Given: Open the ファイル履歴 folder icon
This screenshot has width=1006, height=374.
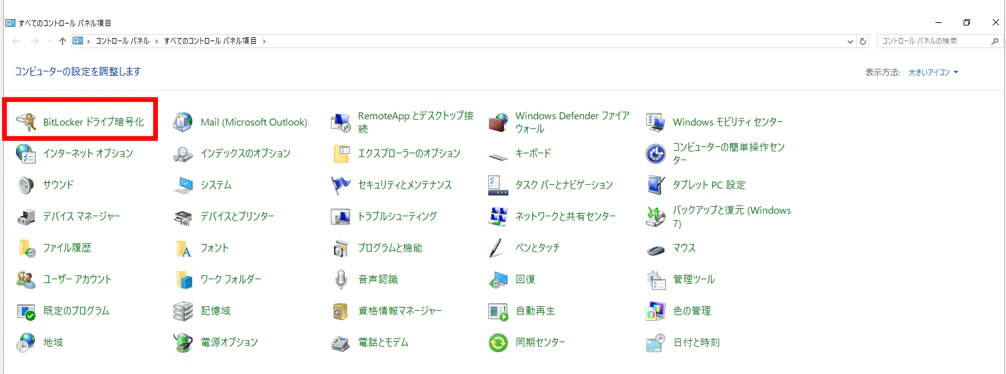Looking at the screenshot, I should click(26, 248).
